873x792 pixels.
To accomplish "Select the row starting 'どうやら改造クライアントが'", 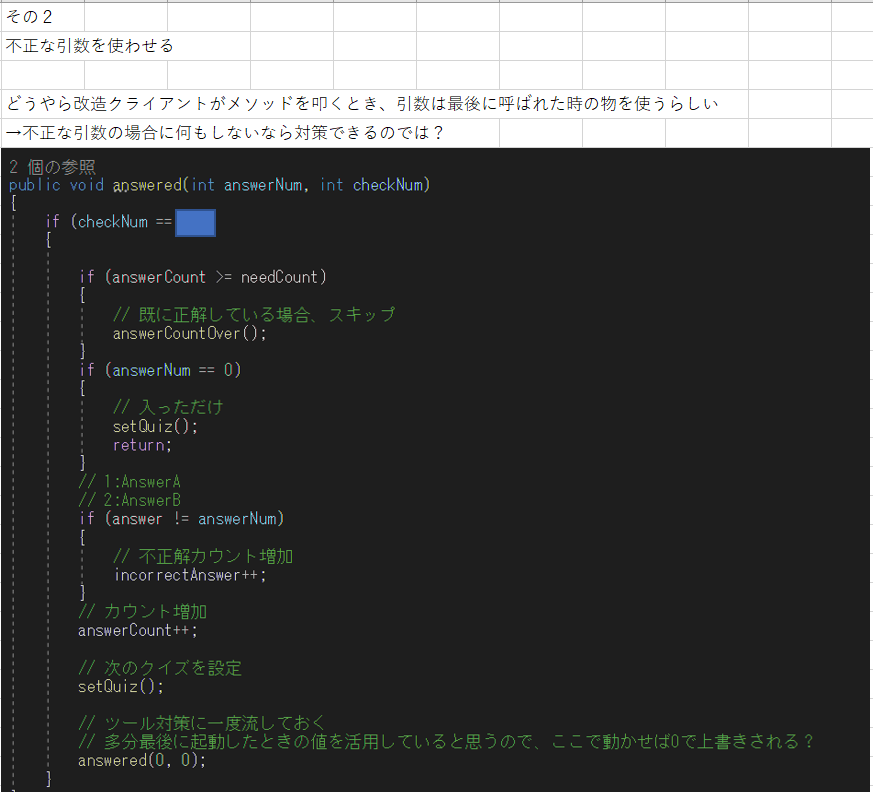I will (x=362, y=104).
